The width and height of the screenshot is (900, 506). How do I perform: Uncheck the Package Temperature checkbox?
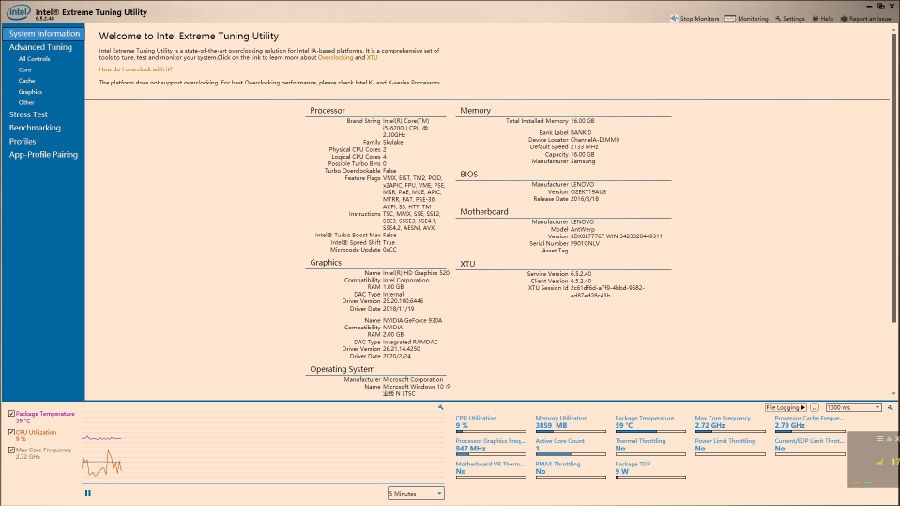11,414
